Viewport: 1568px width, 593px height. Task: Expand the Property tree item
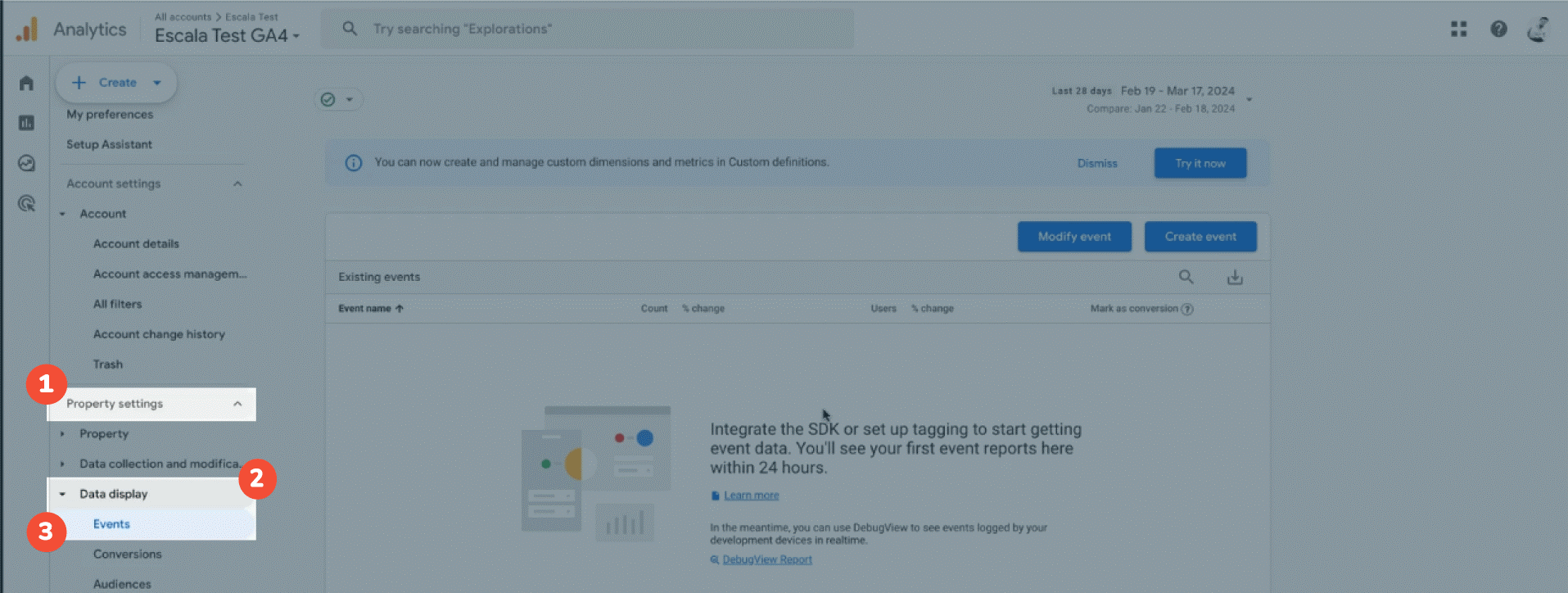62,434
